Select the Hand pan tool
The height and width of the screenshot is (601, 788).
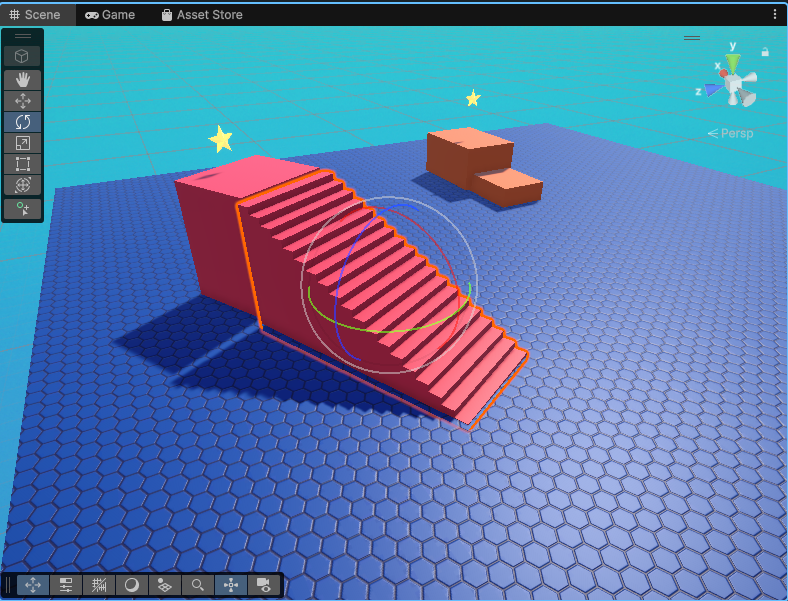tap(22, 80)
